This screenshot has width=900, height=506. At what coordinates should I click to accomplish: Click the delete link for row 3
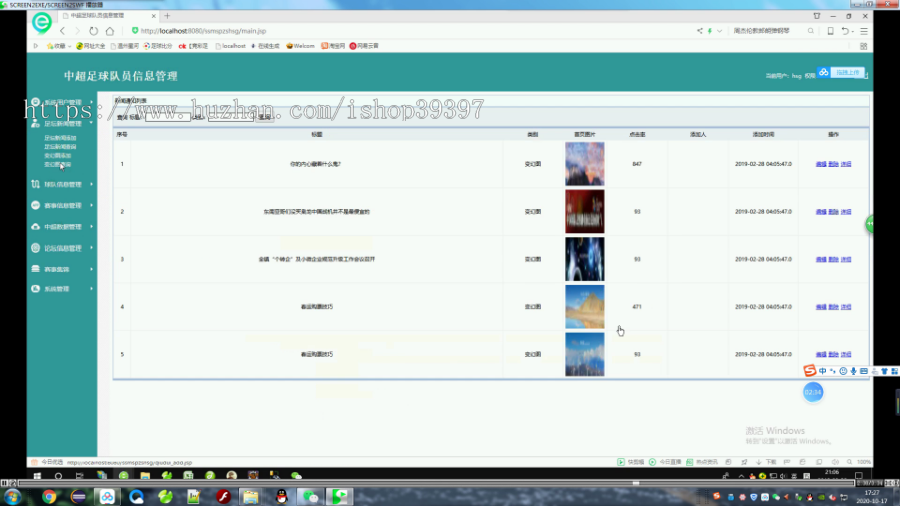pyautogui.click(x=833, y=259)
